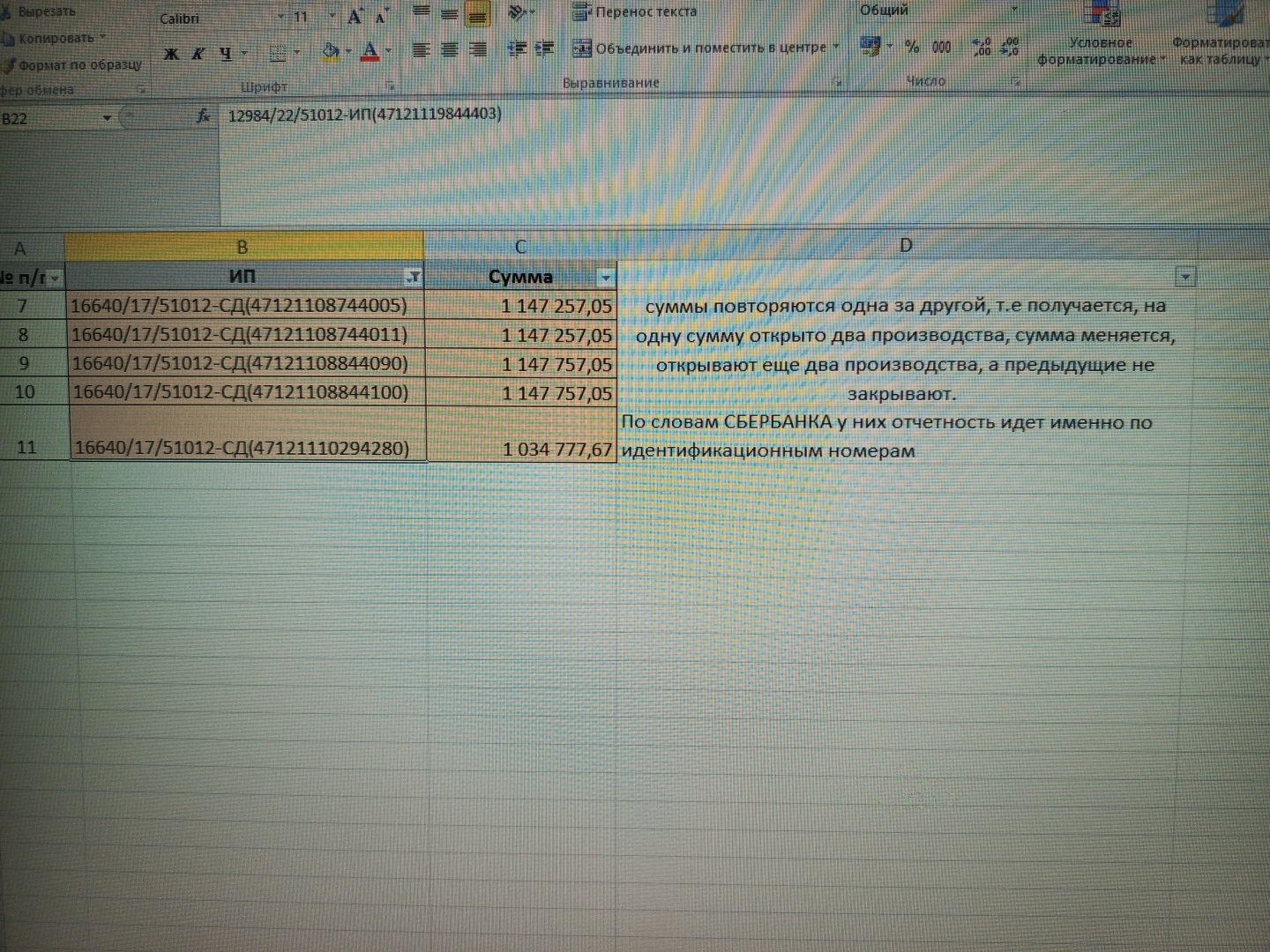Toggle underline Ч formatting
1270x952 pixels.
pyautogui.click(x=226, y=54)
